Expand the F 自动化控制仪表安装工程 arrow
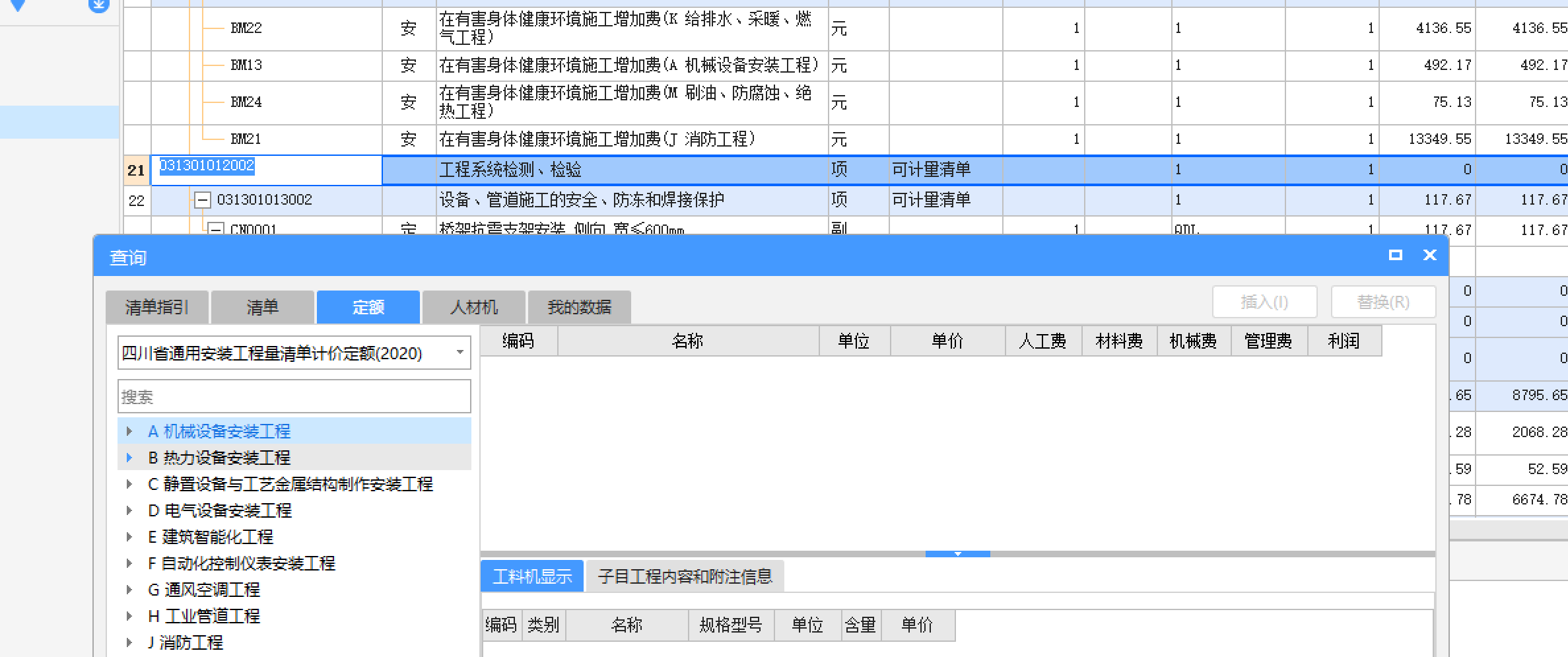 (x=129, y=563)
